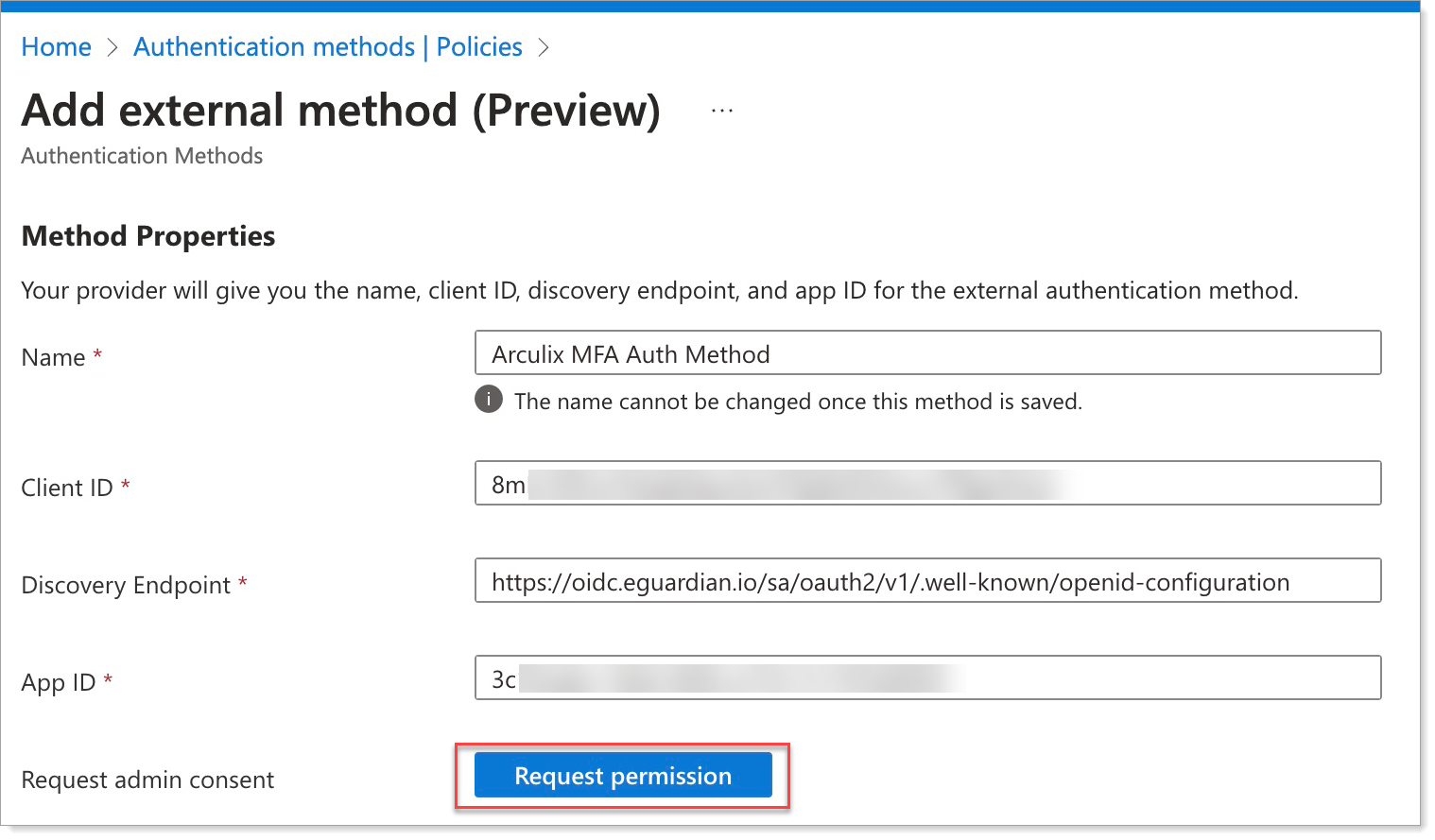Click into the App ID field

927,677
